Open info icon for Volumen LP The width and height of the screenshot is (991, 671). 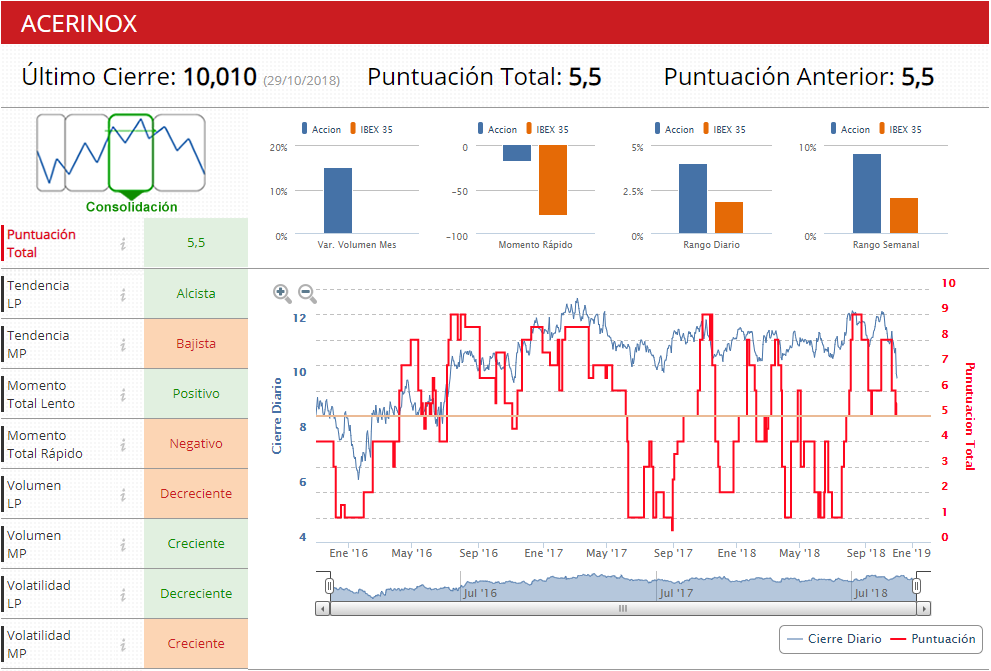(x=123, y=494)
